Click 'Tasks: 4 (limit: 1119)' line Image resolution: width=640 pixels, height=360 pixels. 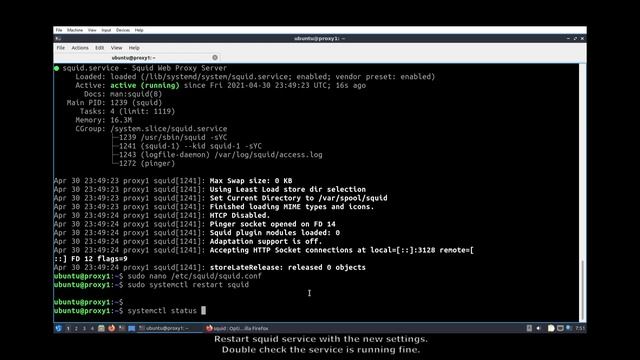tap(127, 111)
